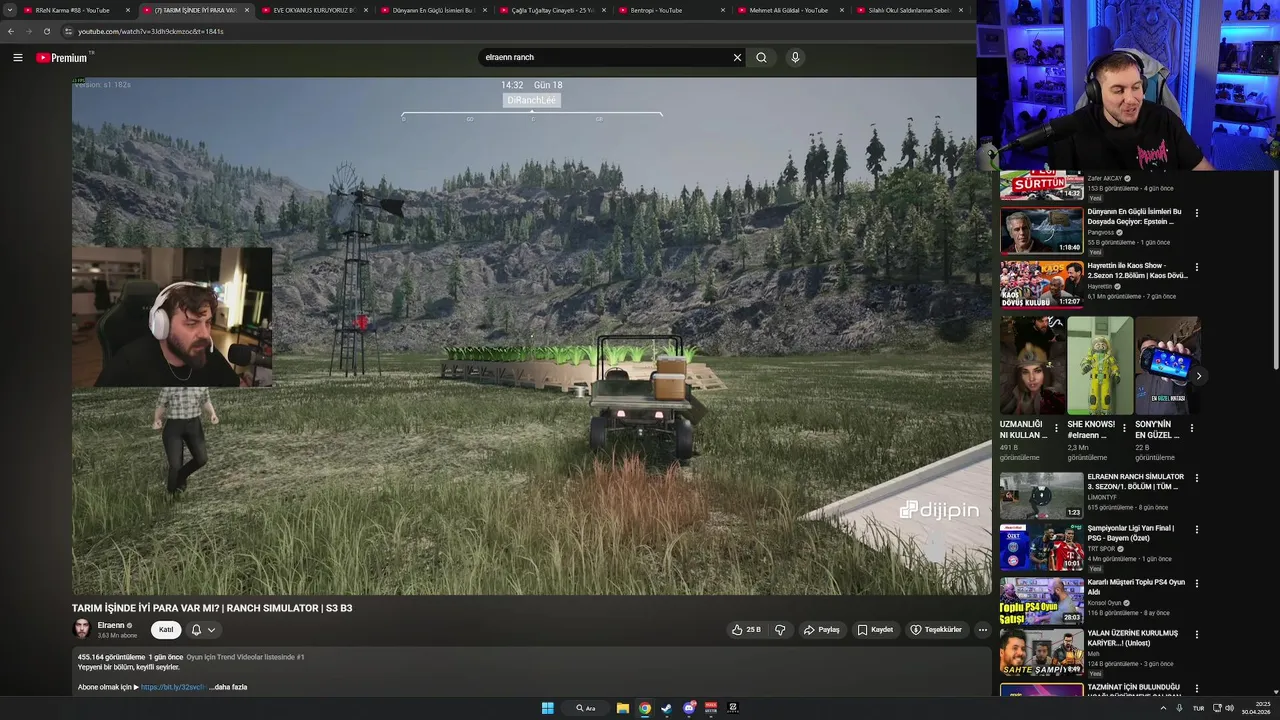Open 'Dünyanın En Güçlü İsimleri' video thumbnail

1041,230
